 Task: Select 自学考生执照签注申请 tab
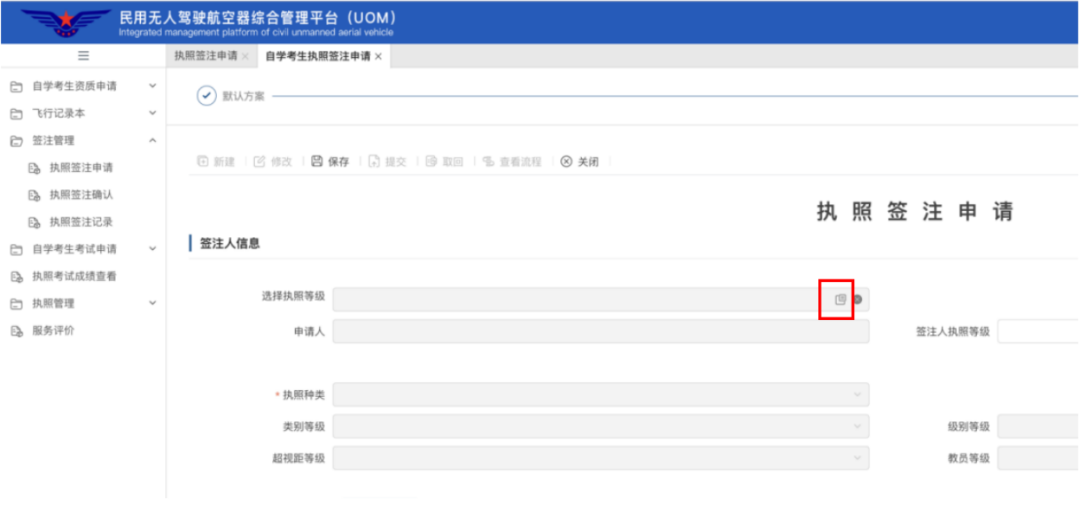tap(318, 57)
